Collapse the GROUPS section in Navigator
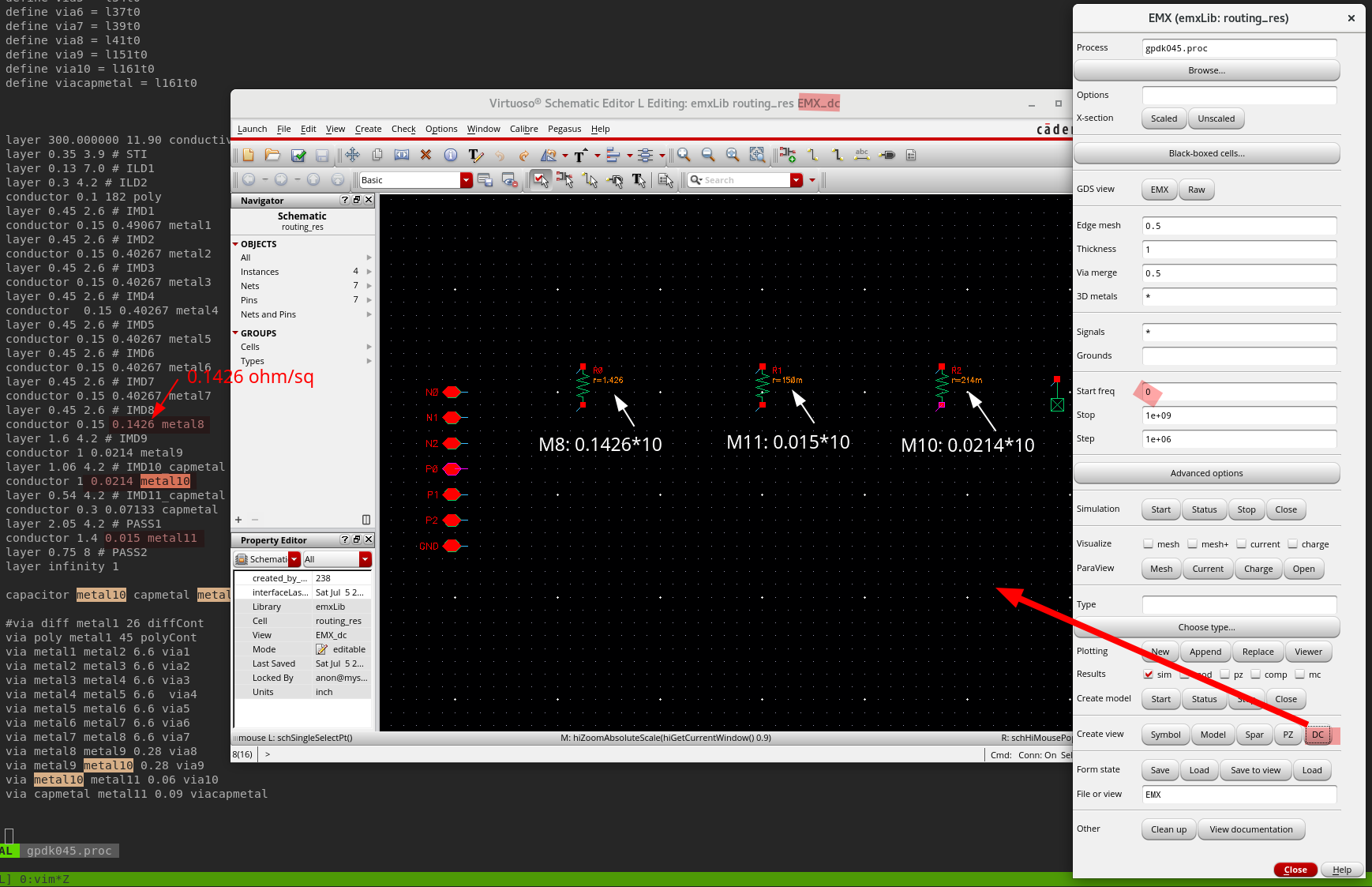This screenshot has height=887, width=1372. (x=235, y=333)
